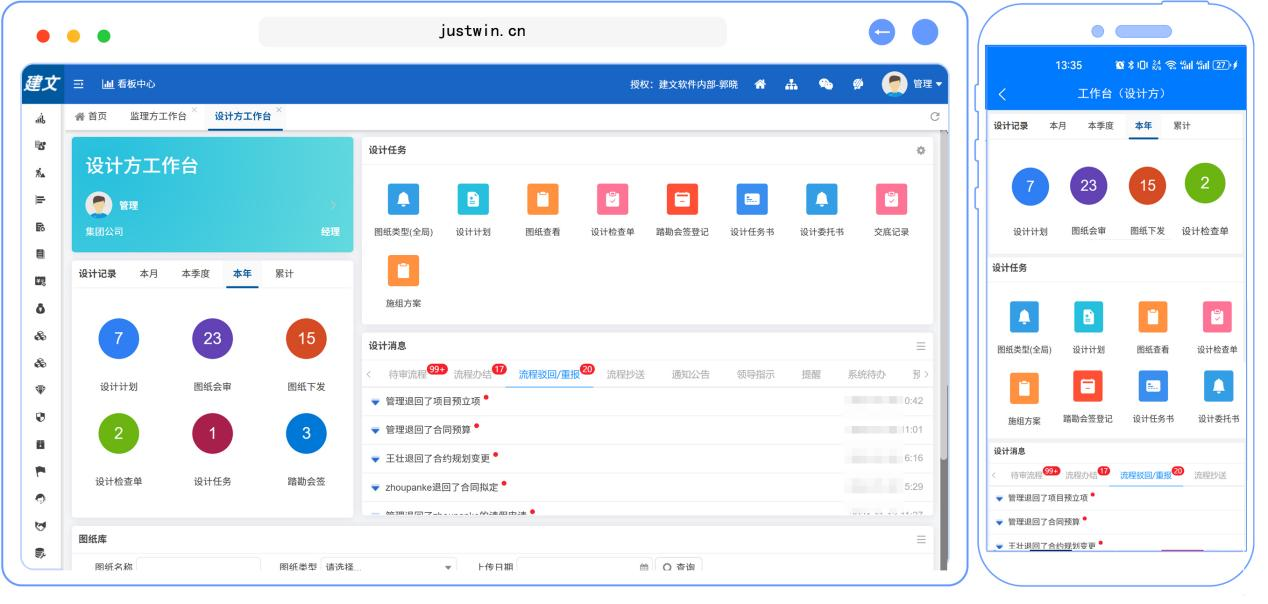Open the organization chart icon in the header
Viewport: 1268px width, 604px height.
tap(793, 84)
